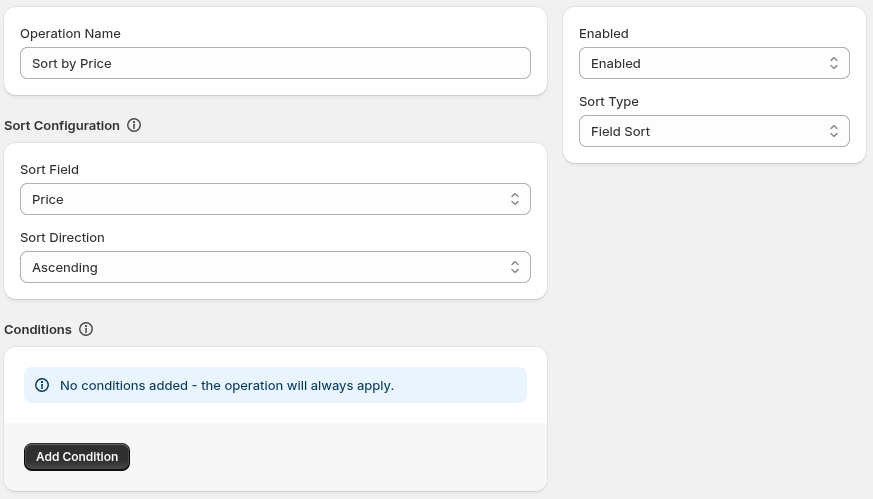Click the 'Sort Field' label
The image size is (873, 499).
(50, 169)
